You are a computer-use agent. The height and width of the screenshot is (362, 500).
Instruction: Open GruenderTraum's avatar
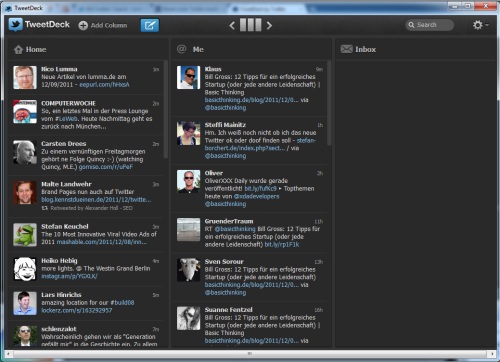tap(189, 230)
